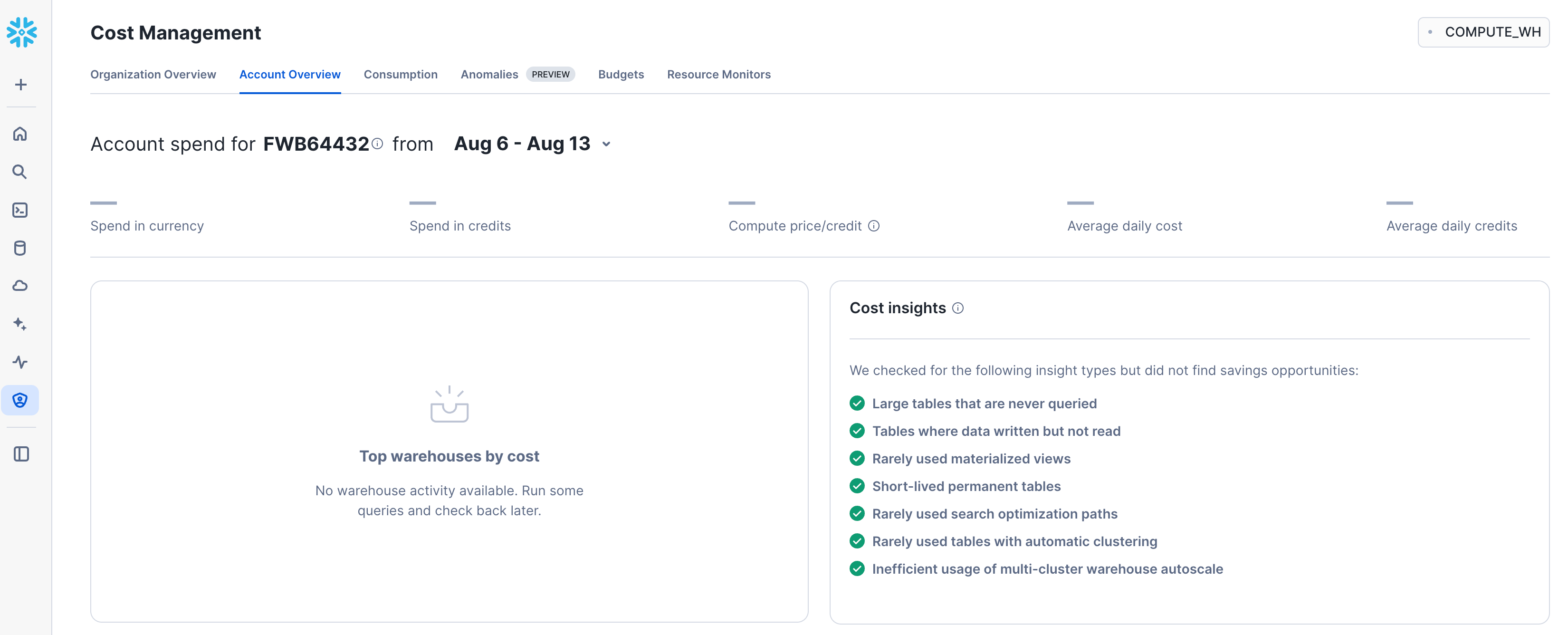Click info icon next to Compute price/credit

[x=873, y=226]
